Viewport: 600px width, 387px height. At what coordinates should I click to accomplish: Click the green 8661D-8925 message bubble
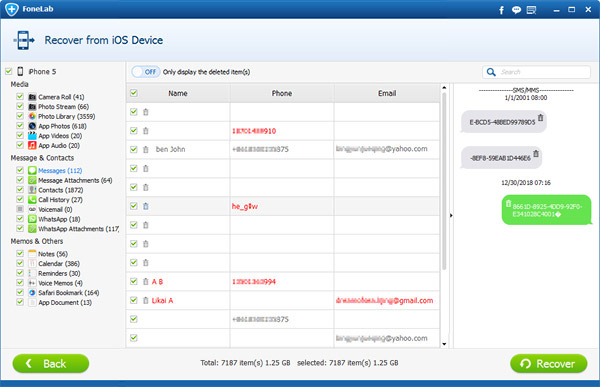tap(546, 210)
